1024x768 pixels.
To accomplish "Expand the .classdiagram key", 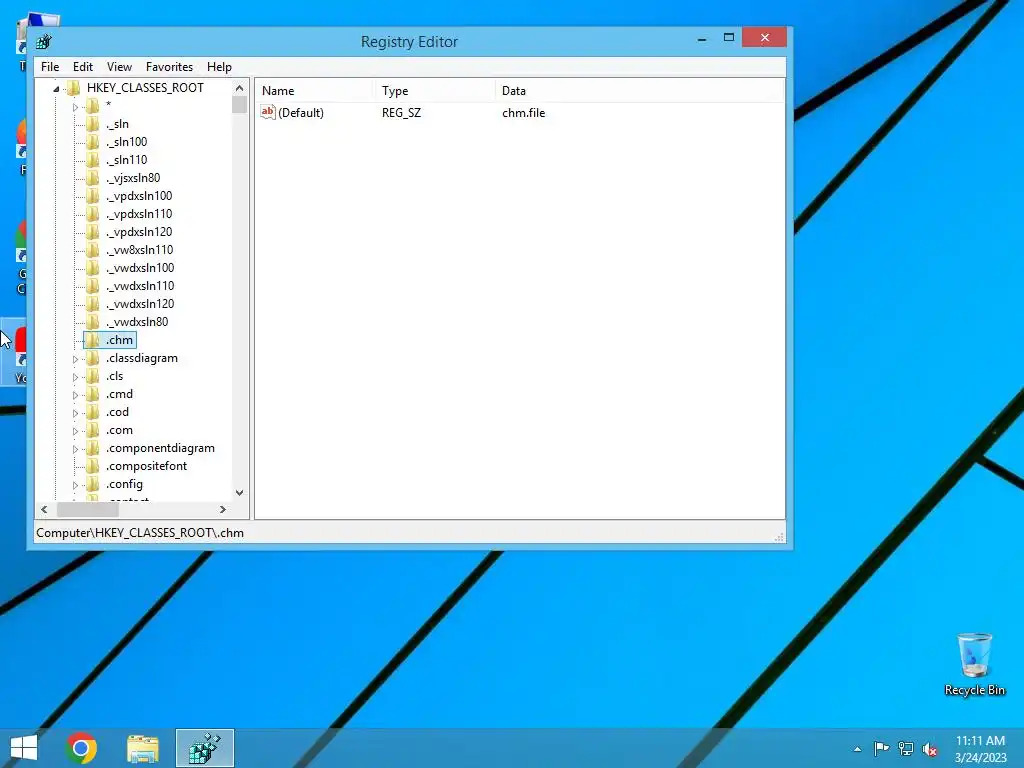I will (75, 359).
